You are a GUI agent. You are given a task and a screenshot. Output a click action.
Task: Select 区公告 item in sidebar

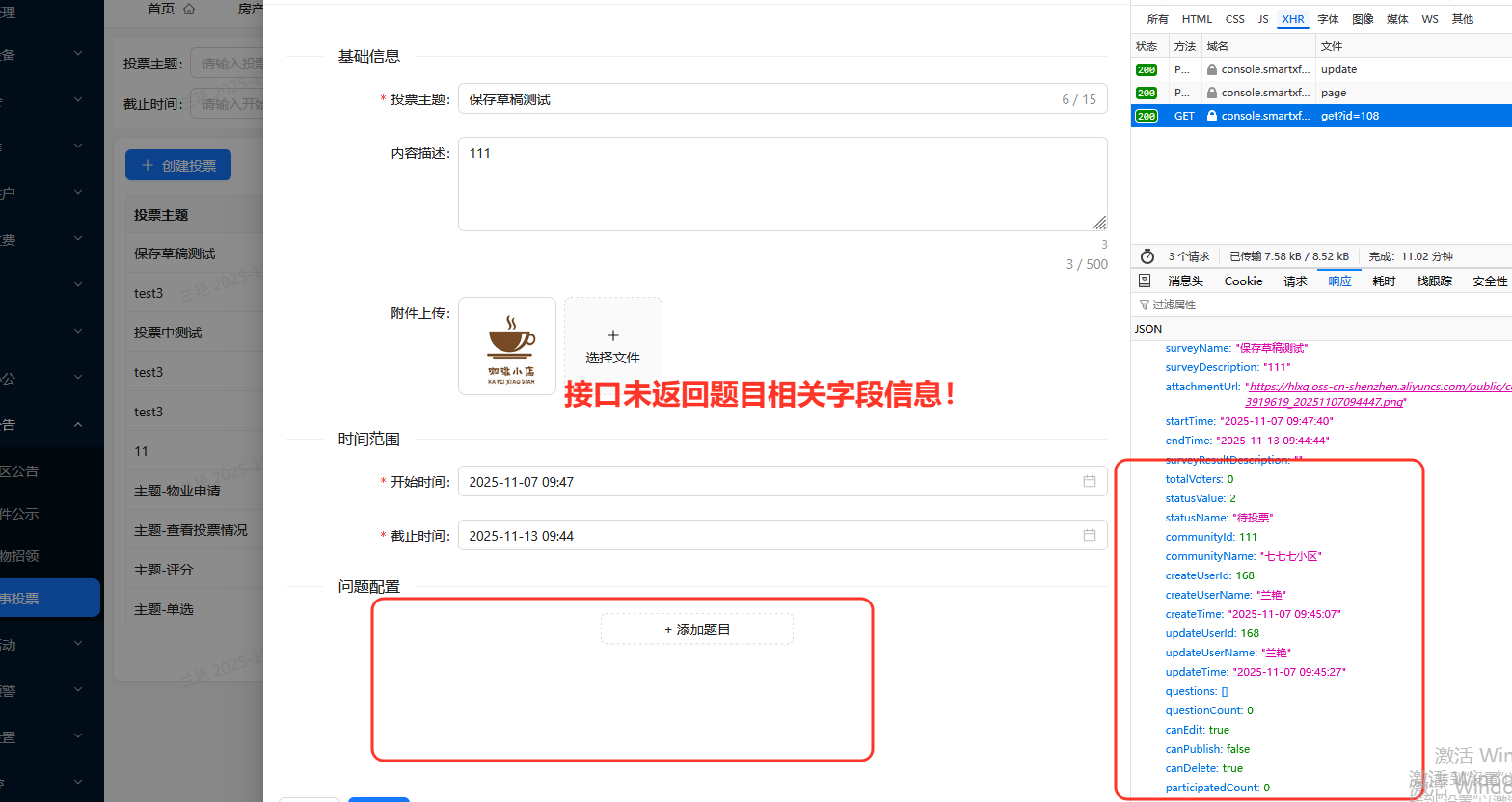(52, 471)
